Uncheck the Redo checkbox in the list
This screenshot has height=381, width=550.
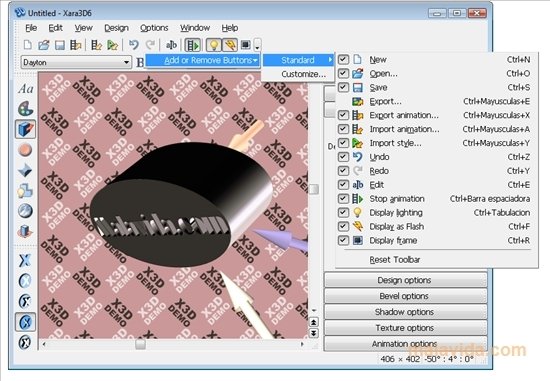click(x=343, y=171)
